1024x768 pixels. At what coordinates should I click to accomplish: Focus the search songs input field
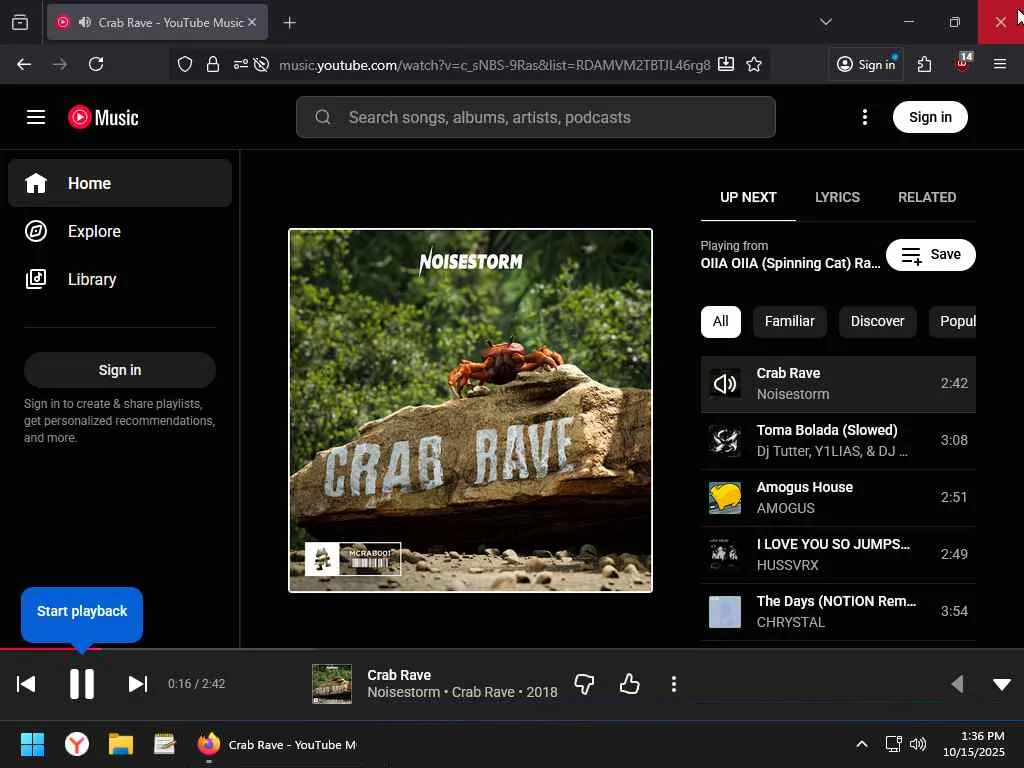(536, 118)
